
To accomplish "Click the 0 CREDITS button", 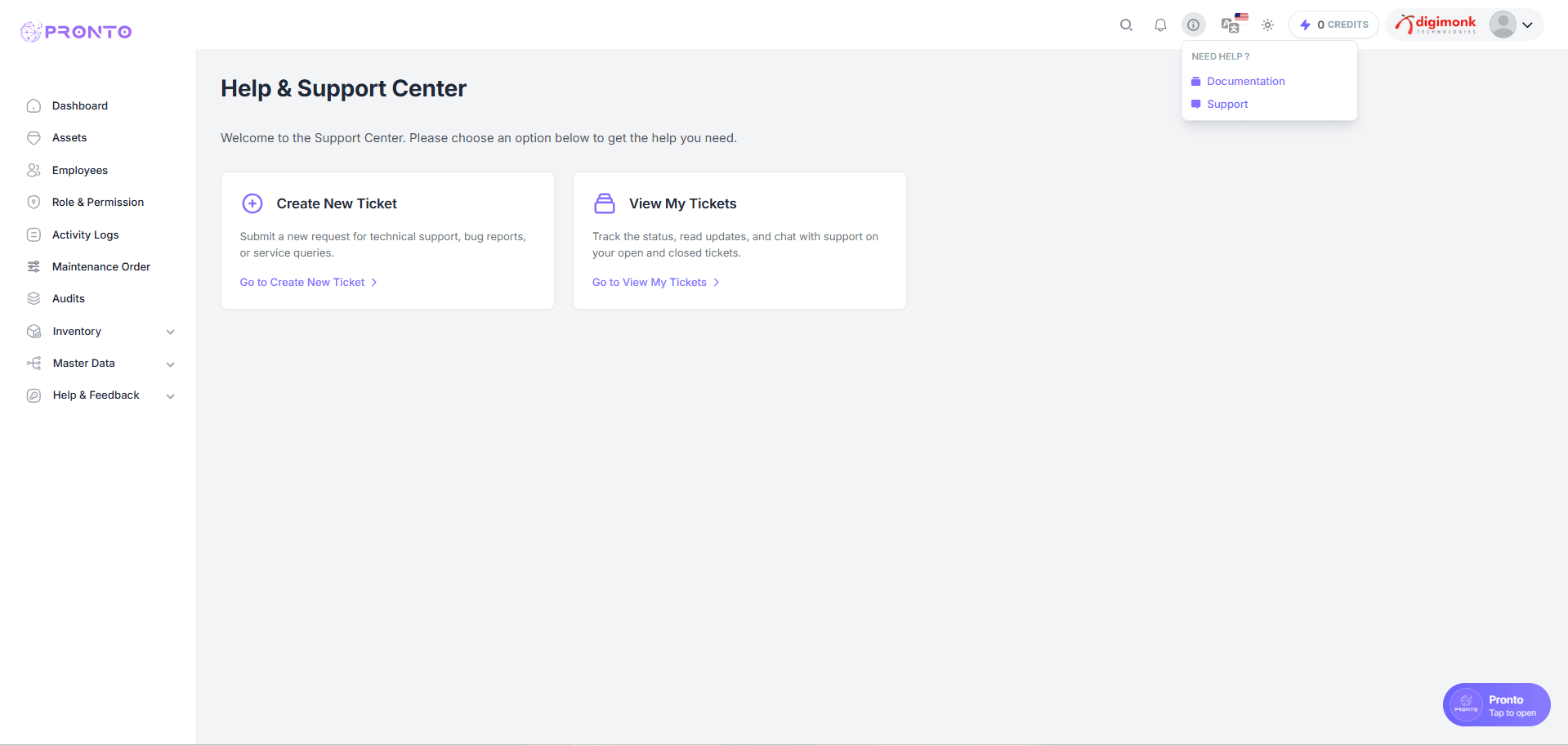I will pyautogui.click(x=1333, y=25).
